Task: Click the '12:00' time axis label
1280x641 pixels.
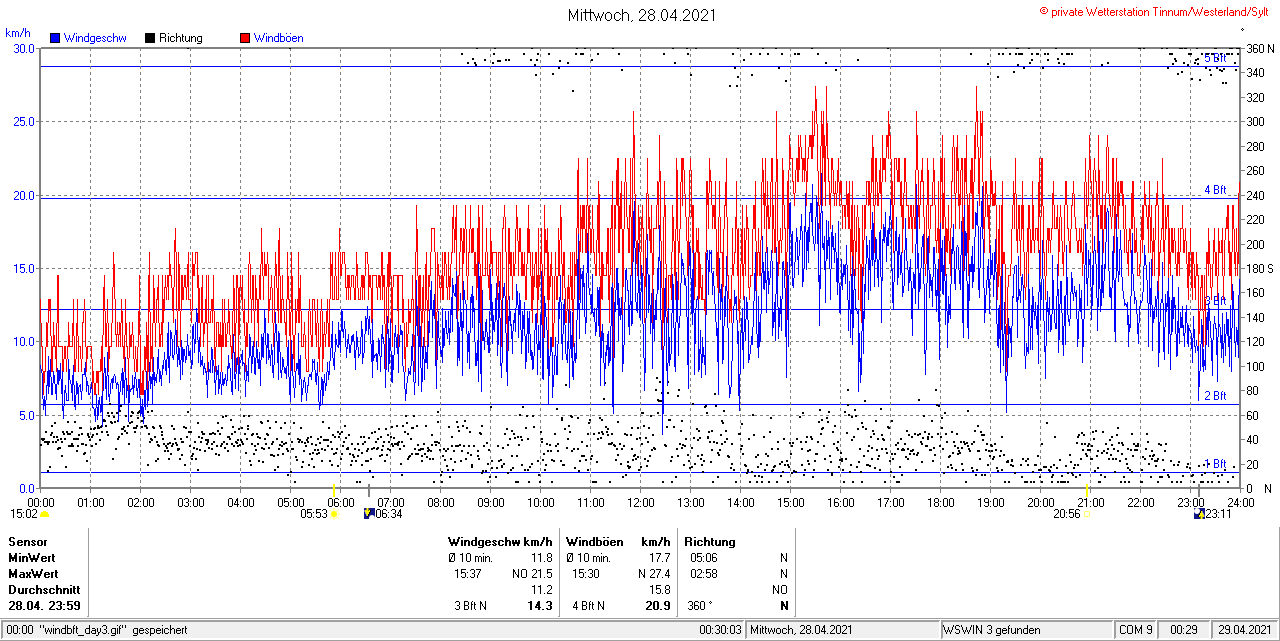Action: point(640,502)
